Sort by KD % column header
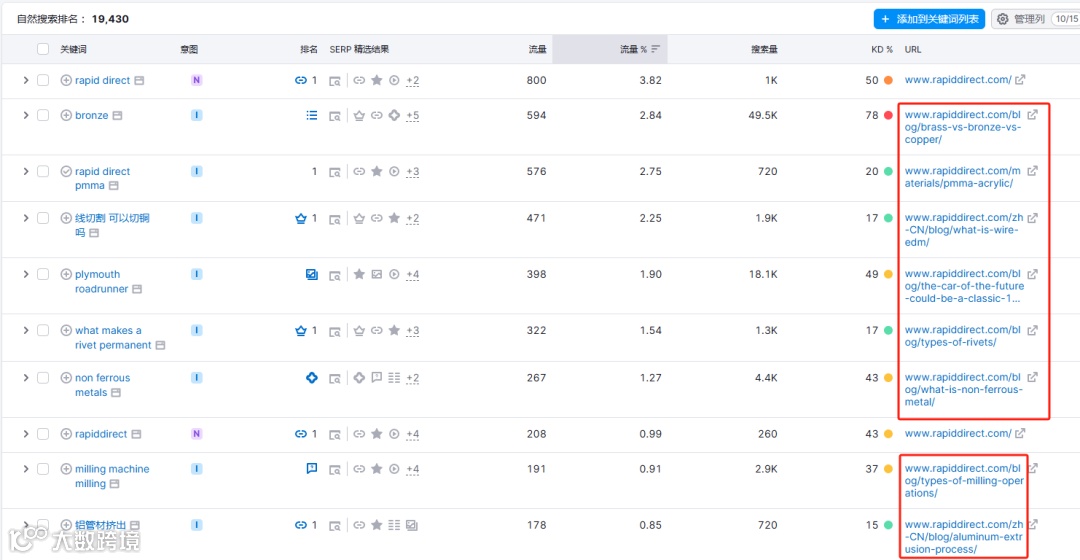This screenshot has height=560, width=1080. click(882, 50)
